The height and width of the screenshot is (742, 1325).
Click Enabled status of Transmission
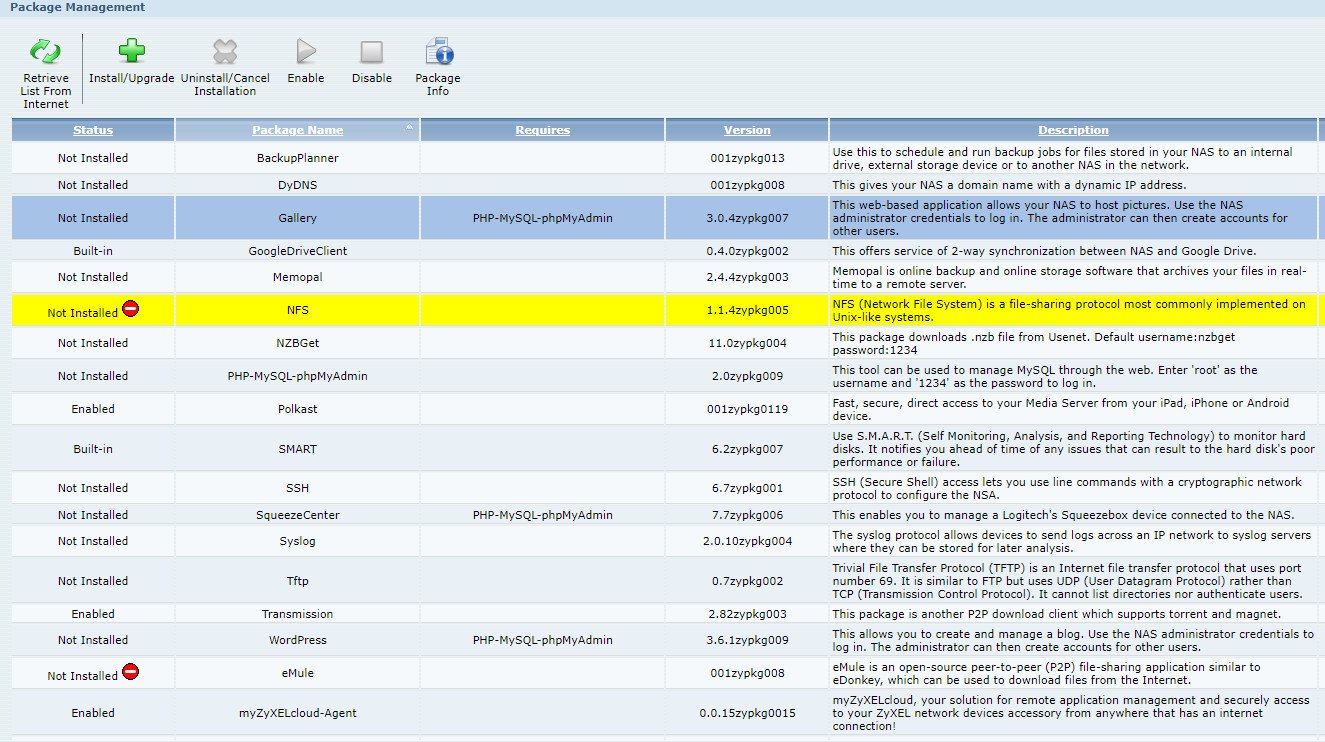coord(93,614)
